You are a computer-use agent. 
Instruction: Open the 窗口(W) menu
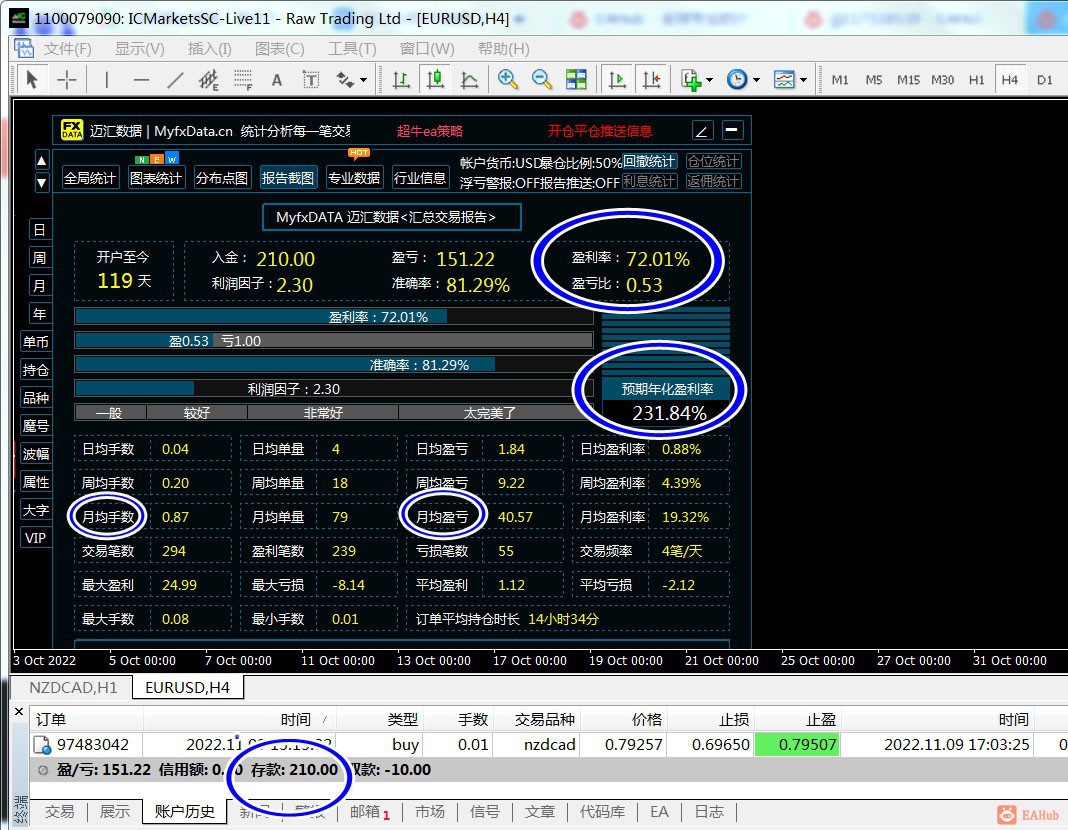coord(427,48)
